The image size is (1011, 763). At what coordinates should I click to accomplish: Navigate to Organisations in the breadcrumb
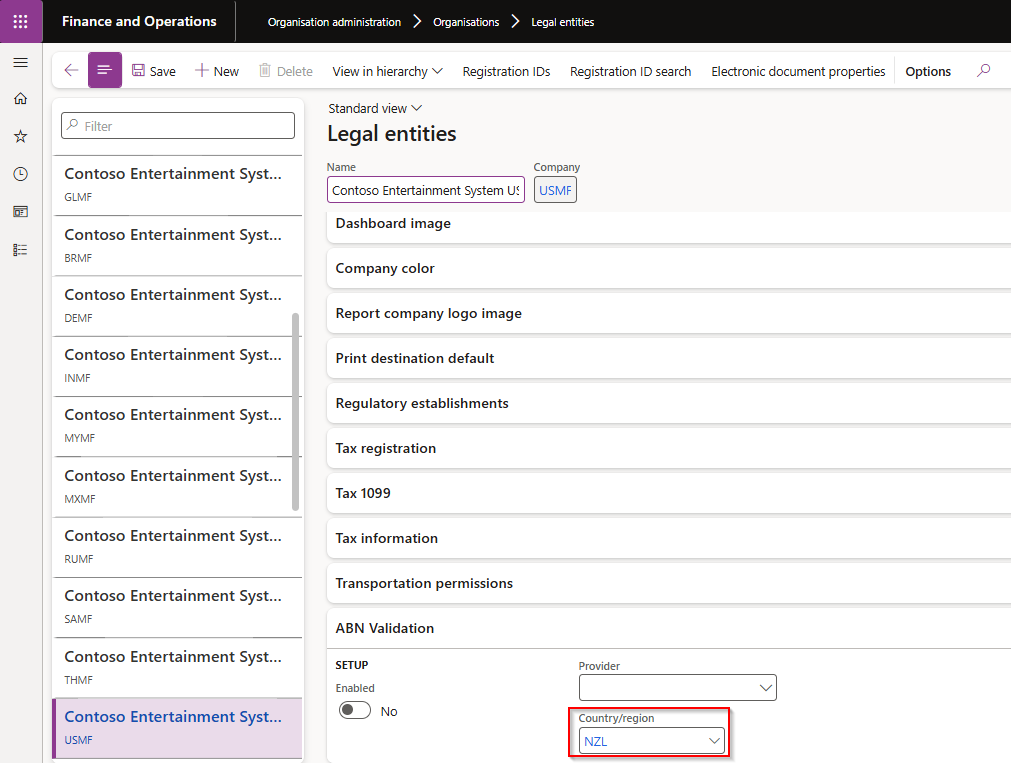click(466, 21)
